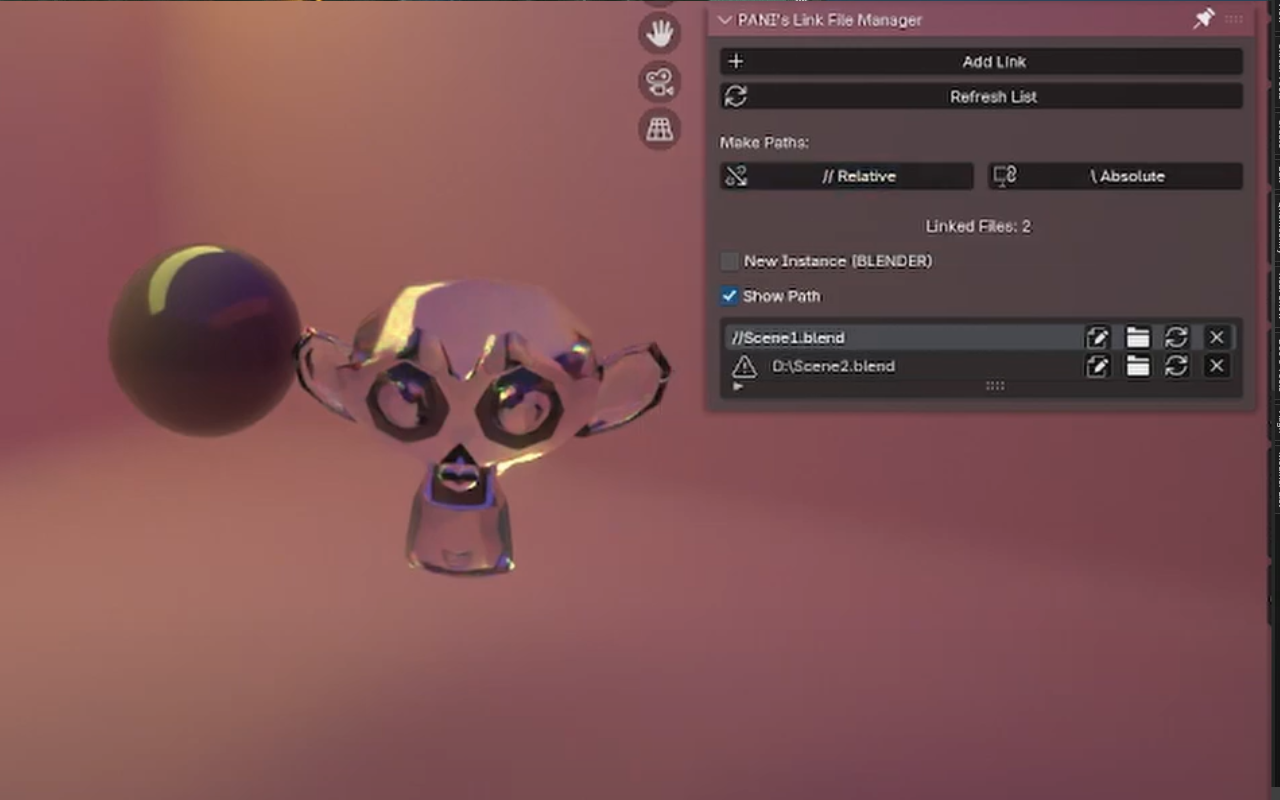Make paths Relative
1280x800 pixels.
tap(846, 176)
